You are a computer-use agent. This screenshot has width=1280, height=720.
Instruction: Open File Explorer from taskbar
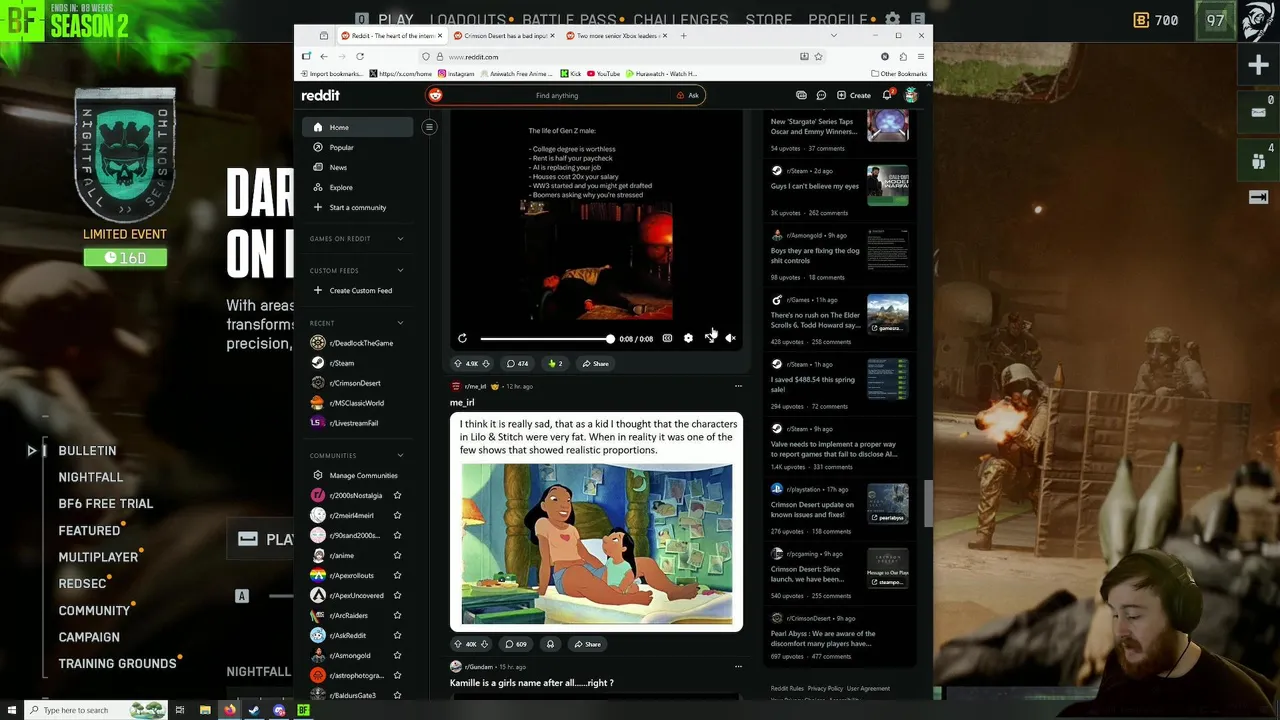pos(205,710)
